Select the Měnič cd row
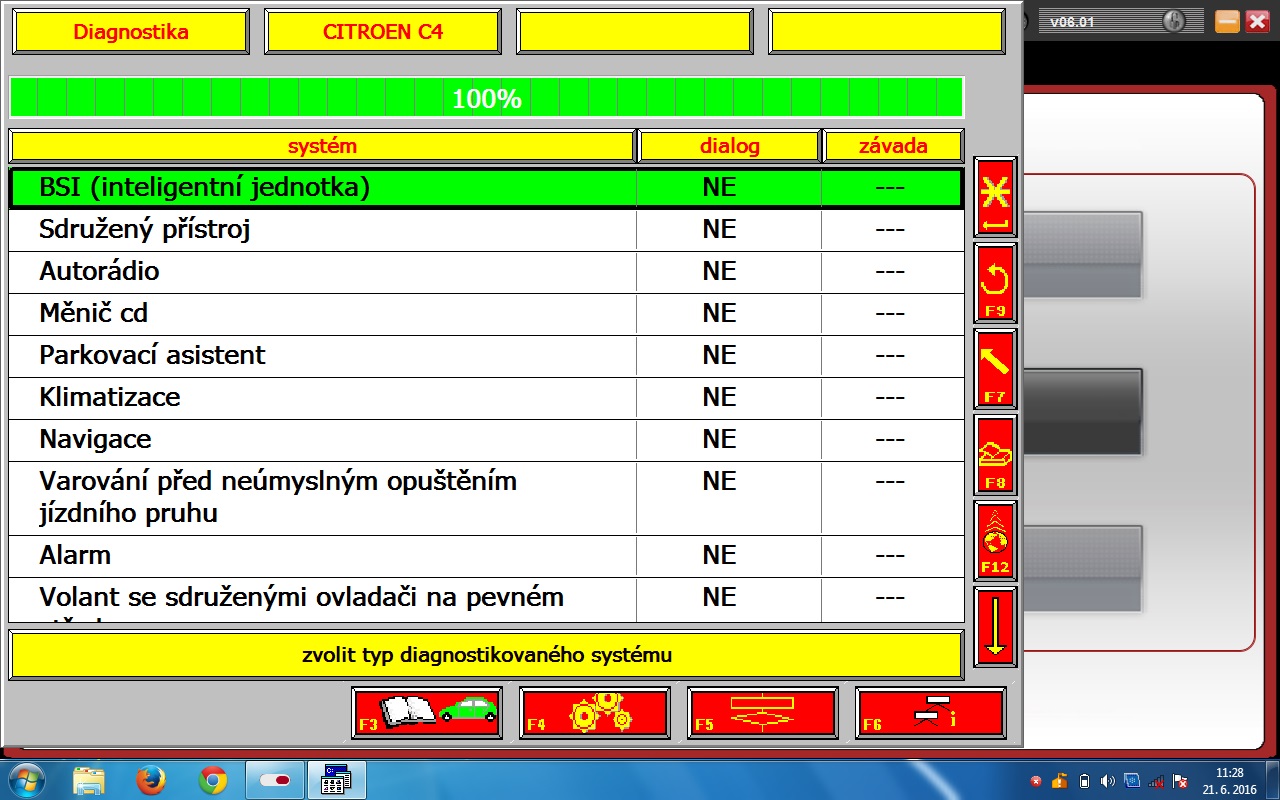1280x800 pixels. (486, 314)
